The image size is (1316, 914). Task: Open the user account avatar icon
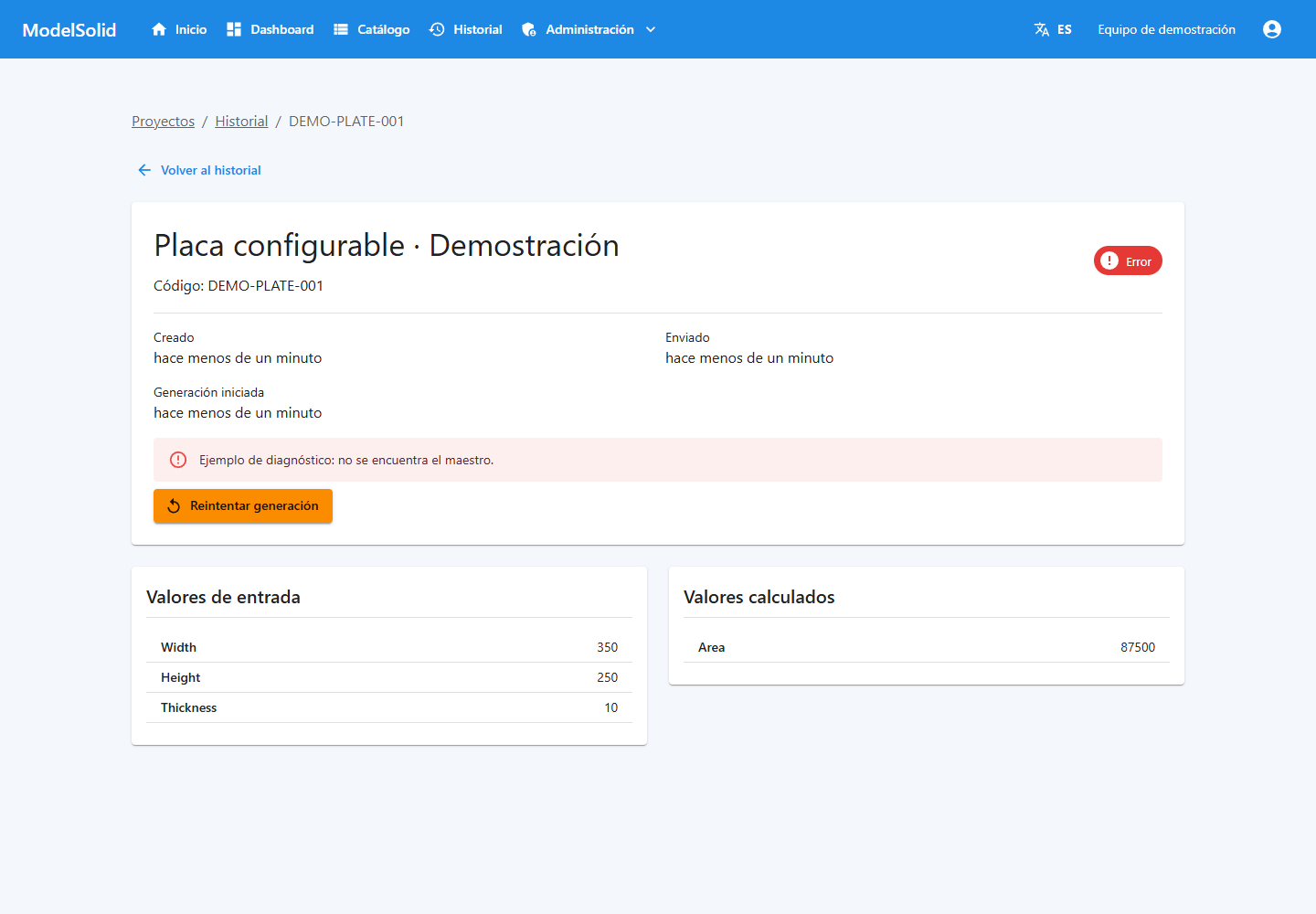click(x=1272, y=29)
